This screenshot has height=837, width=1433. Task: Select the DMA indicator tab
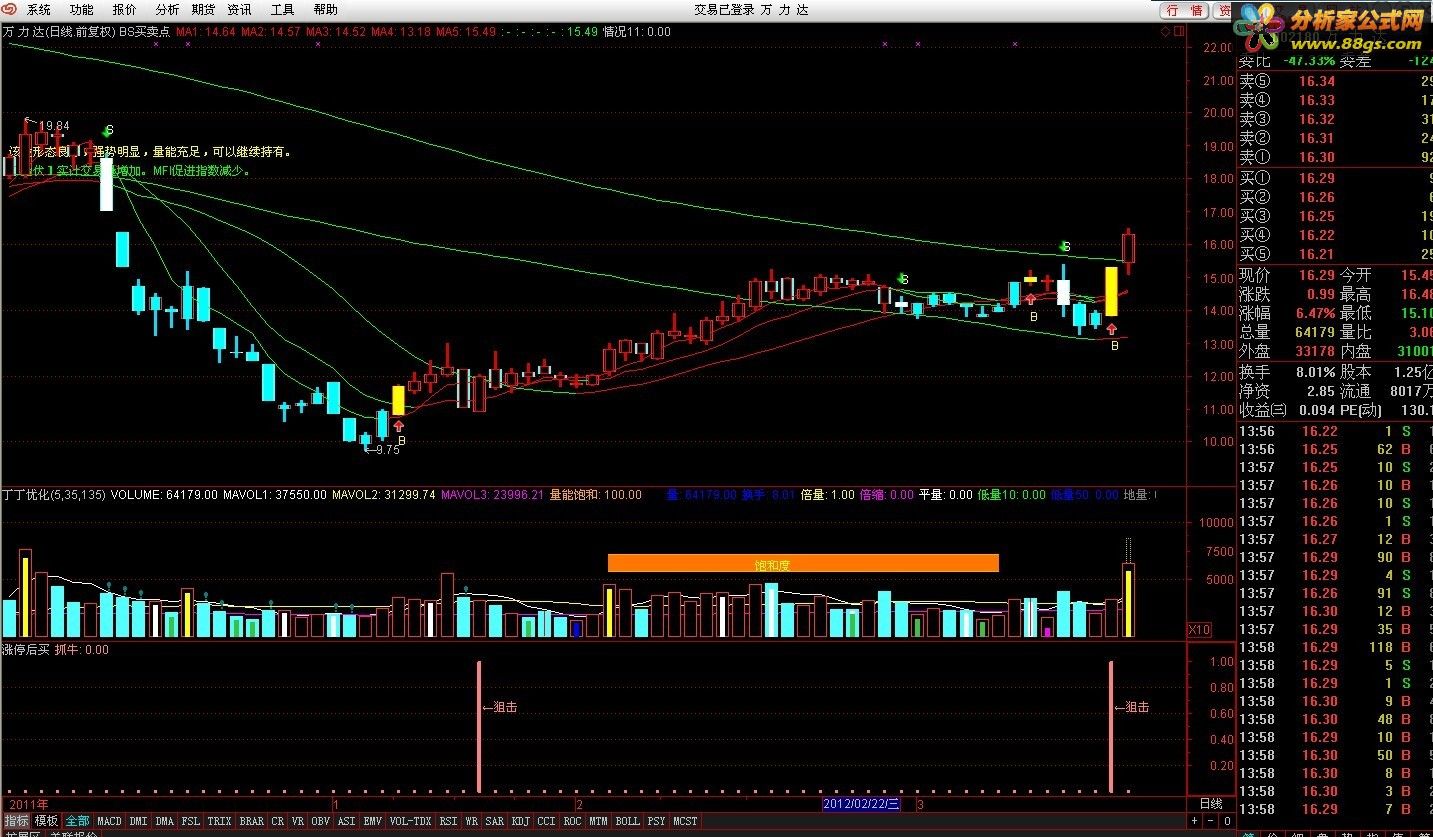coord(164,821)
